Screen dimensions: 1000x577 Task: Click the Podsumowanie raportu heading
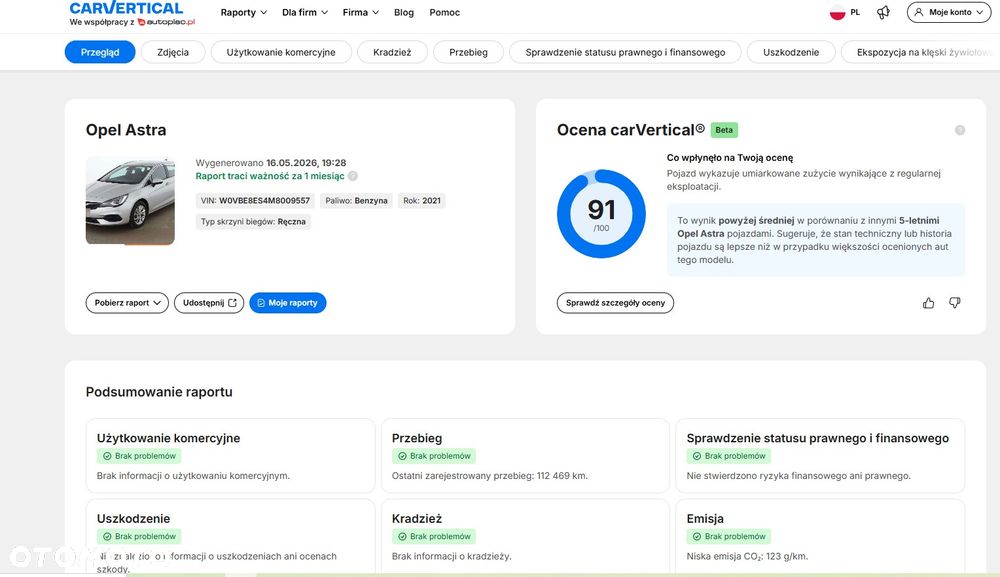pos(159,392)
